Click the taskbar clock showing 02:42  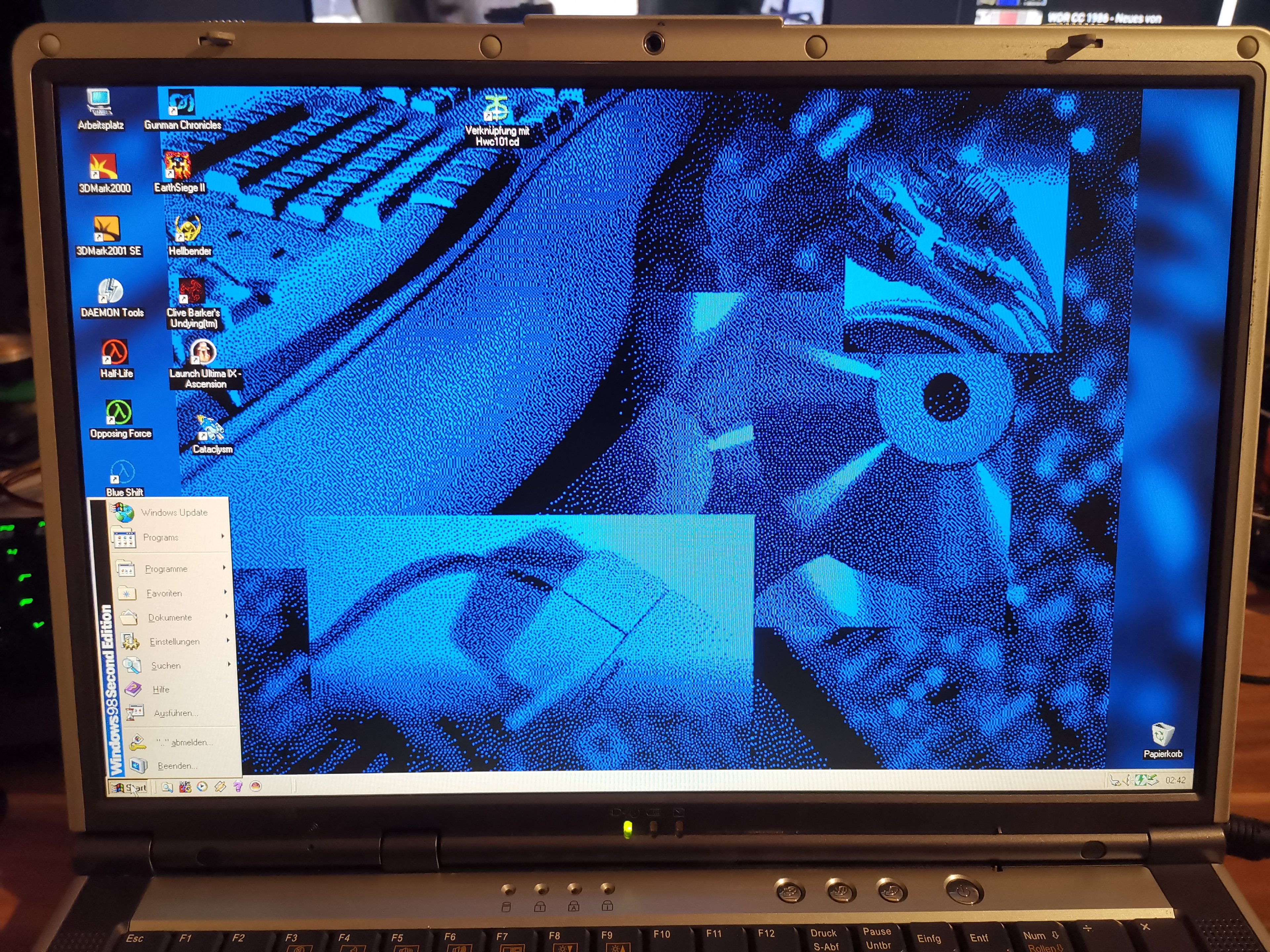1175,780
